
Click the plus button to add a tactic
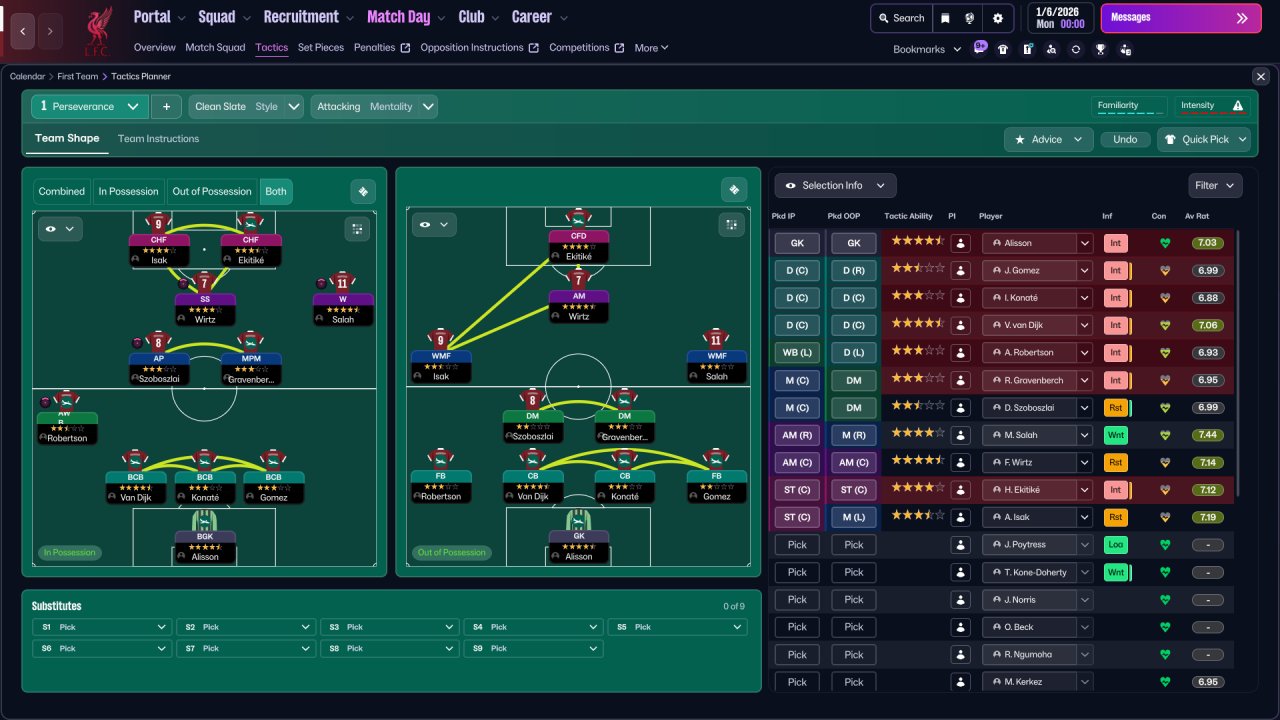(166, 107)
